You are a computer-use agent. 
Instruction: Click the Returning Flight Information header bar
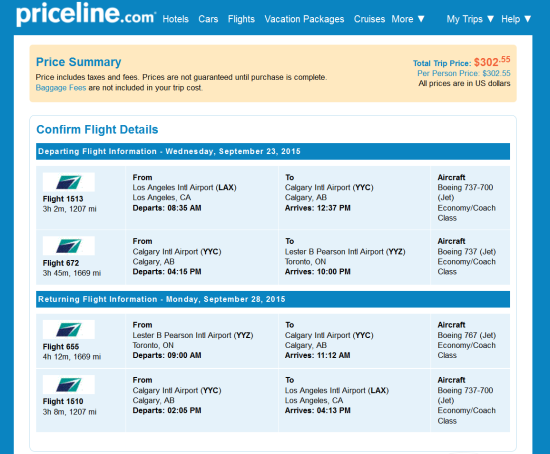click(x=273, y=299)
